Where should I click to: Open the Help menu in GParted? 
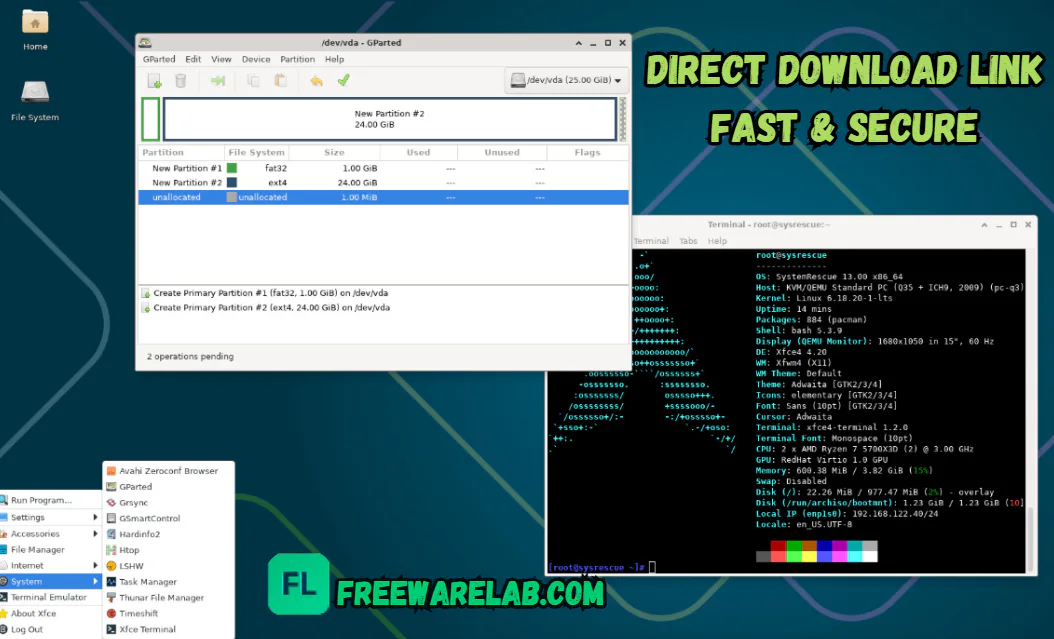point(334,59)
